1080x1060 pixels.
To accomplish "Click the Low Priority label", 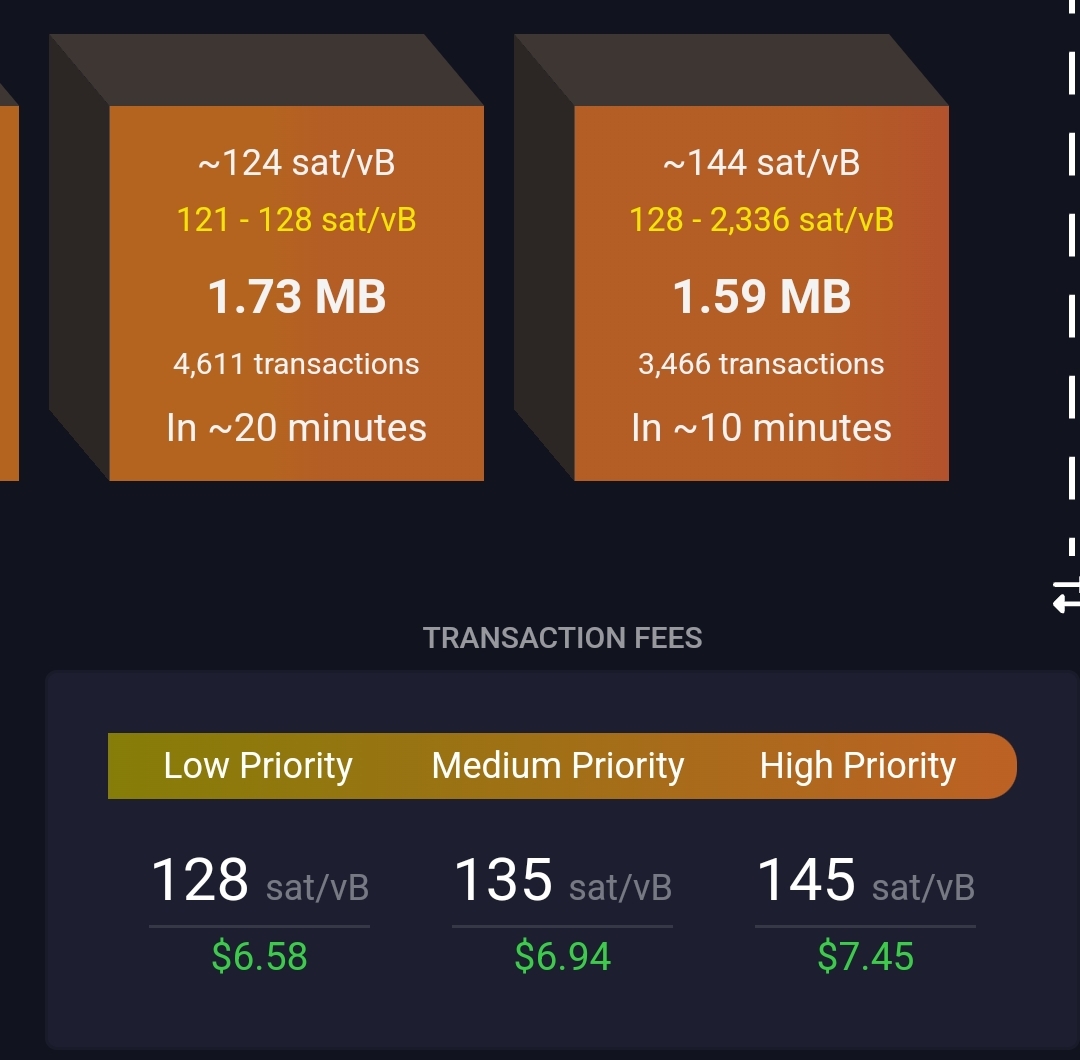I will click(258, 766).
